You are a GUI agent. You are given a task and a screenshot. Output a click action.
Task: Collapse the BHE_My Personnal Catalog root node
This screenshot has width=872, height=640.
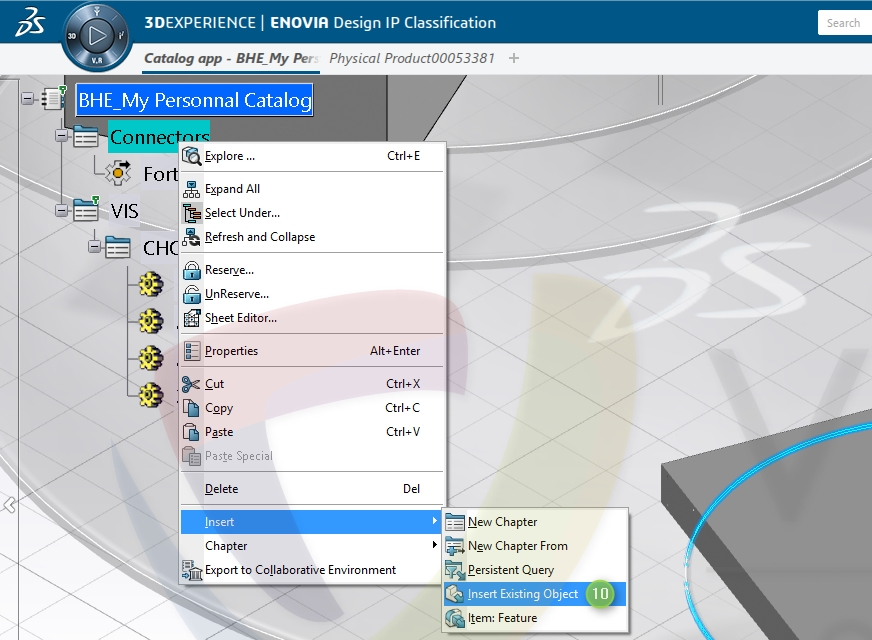(27, 98)
